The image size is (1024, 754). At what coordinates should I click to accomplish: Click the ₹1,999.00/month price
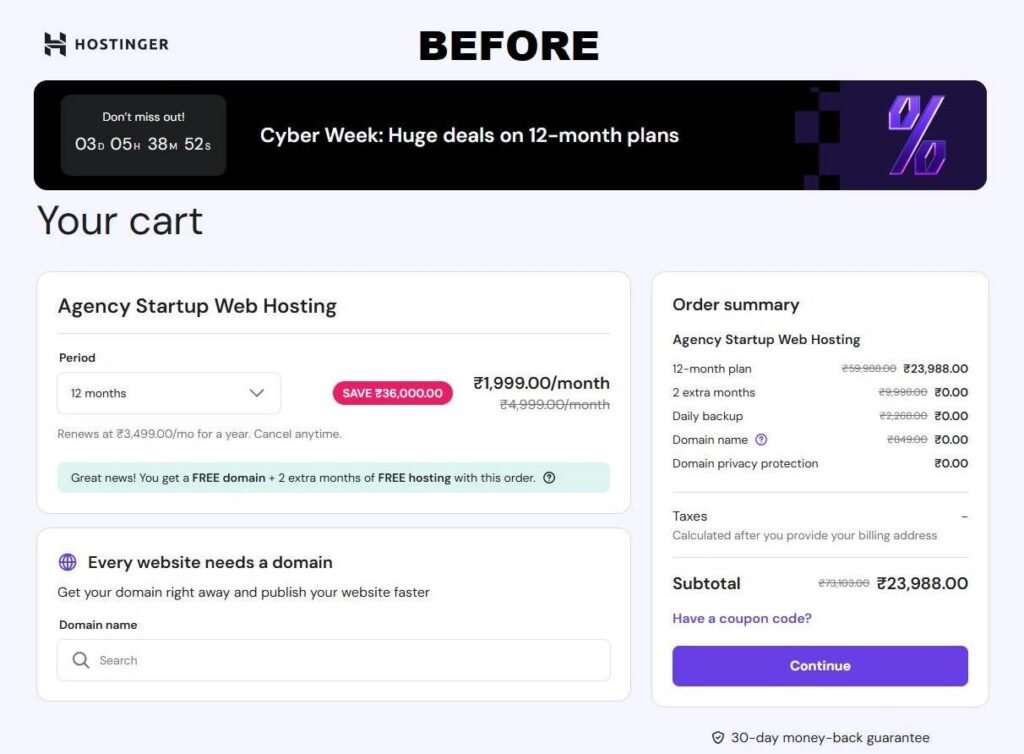pos(541,383)
